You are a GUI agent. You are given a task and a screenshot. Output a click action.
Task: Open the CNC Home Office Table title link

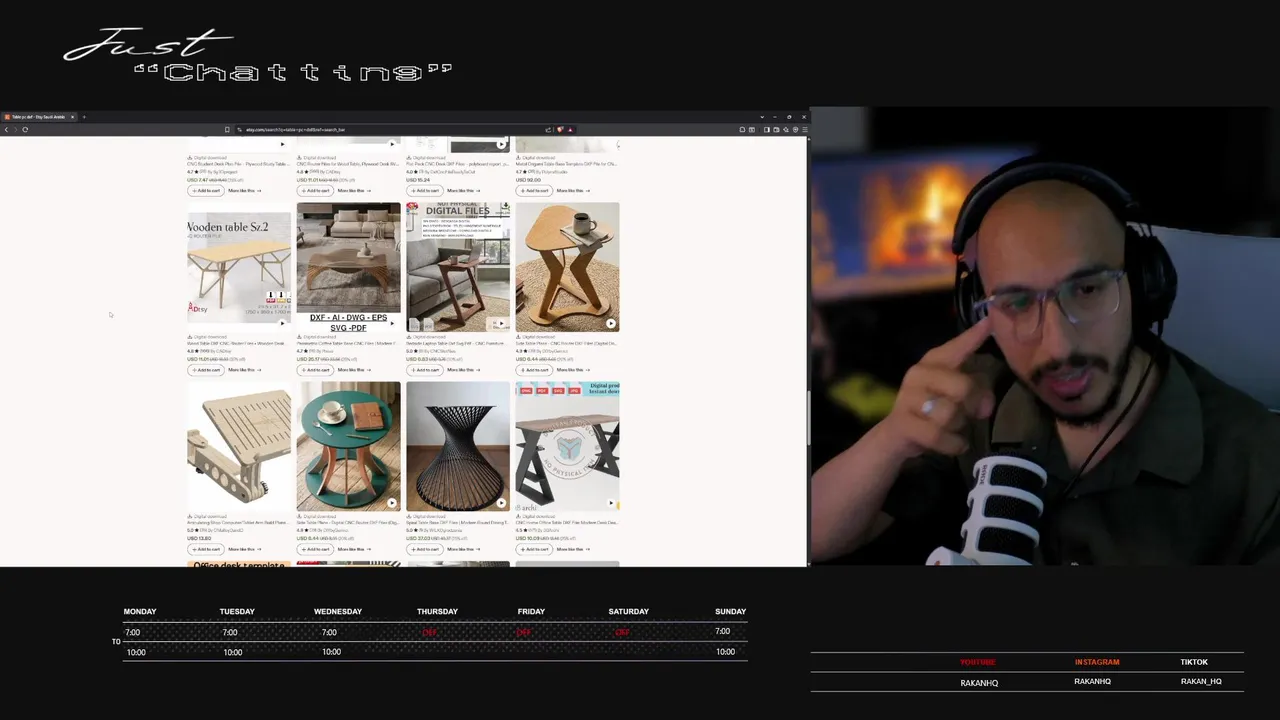click(x=567, y=522)
